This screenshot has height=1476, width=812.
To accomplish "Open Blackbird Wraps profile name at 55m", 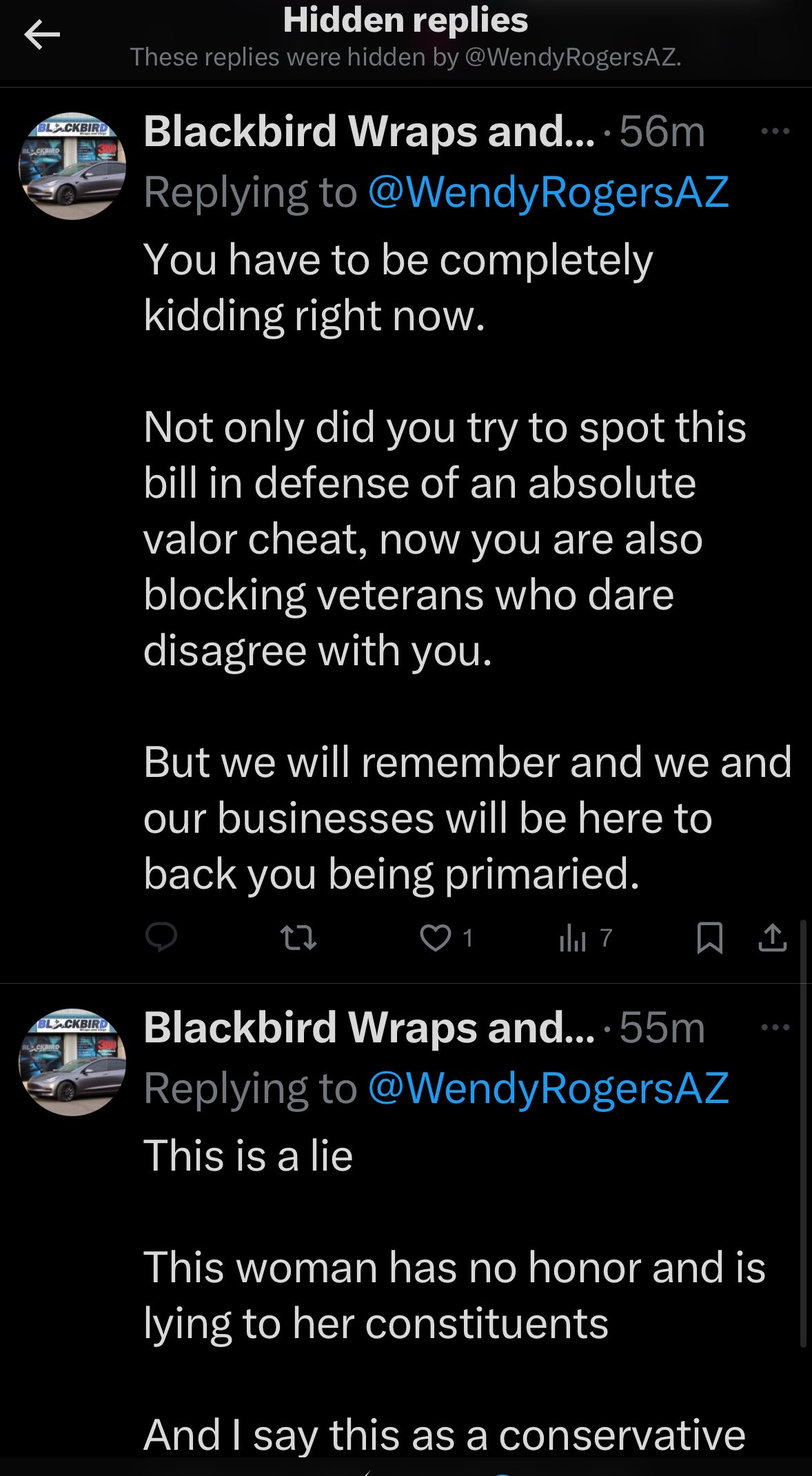I will pos(369,1027).
